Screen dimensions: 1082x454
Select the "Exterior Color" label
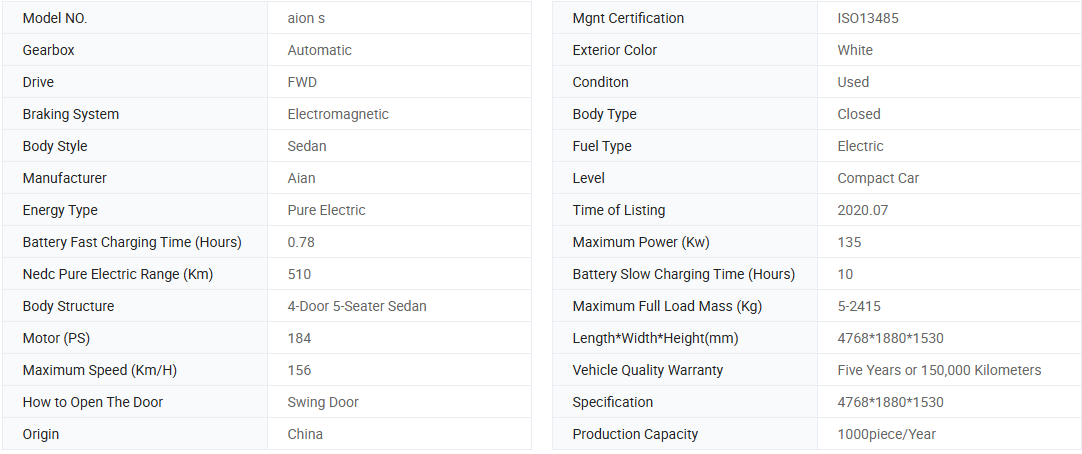(x=615, y=50)
